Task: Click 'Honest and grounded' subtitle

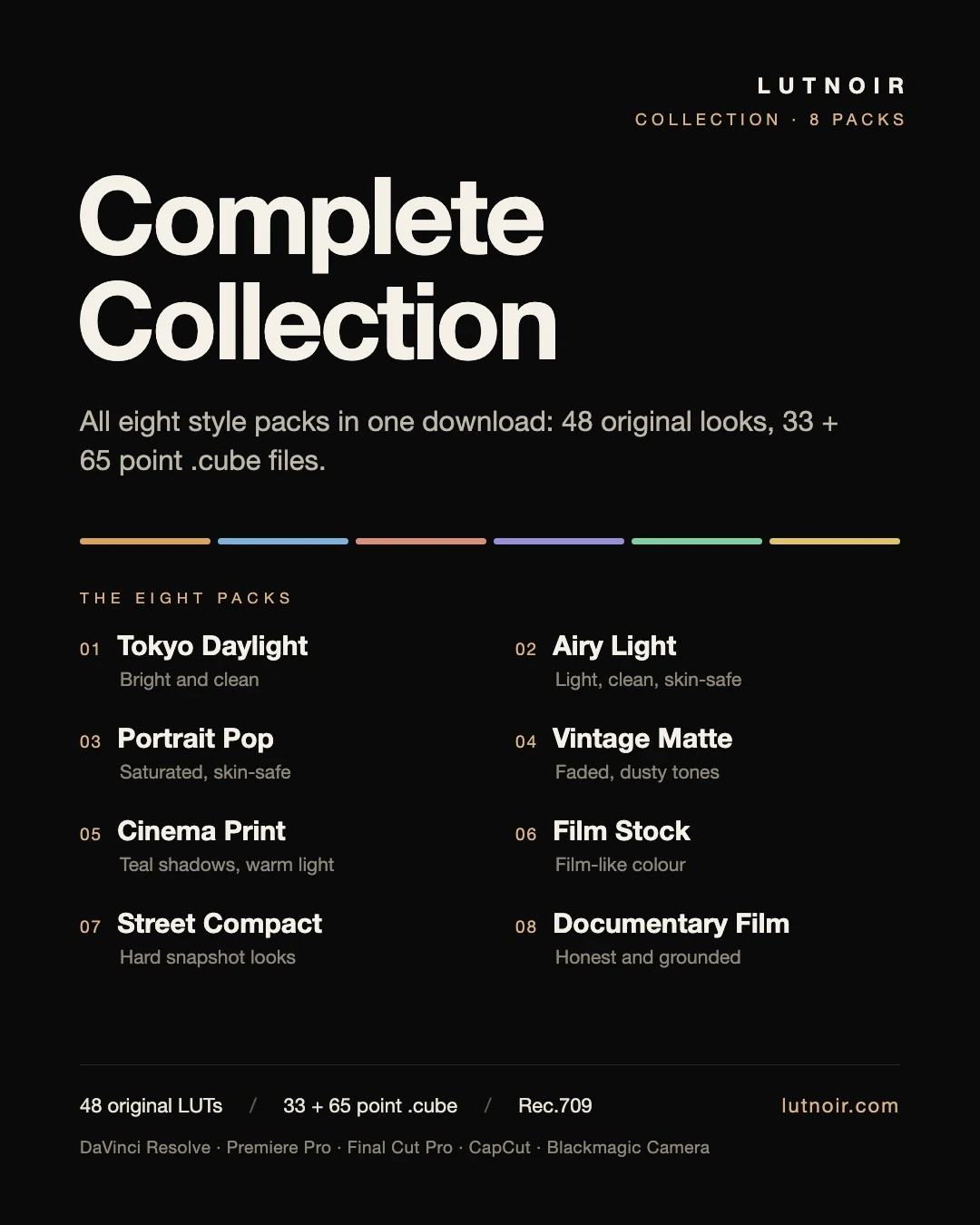Action: coord(648,957)
